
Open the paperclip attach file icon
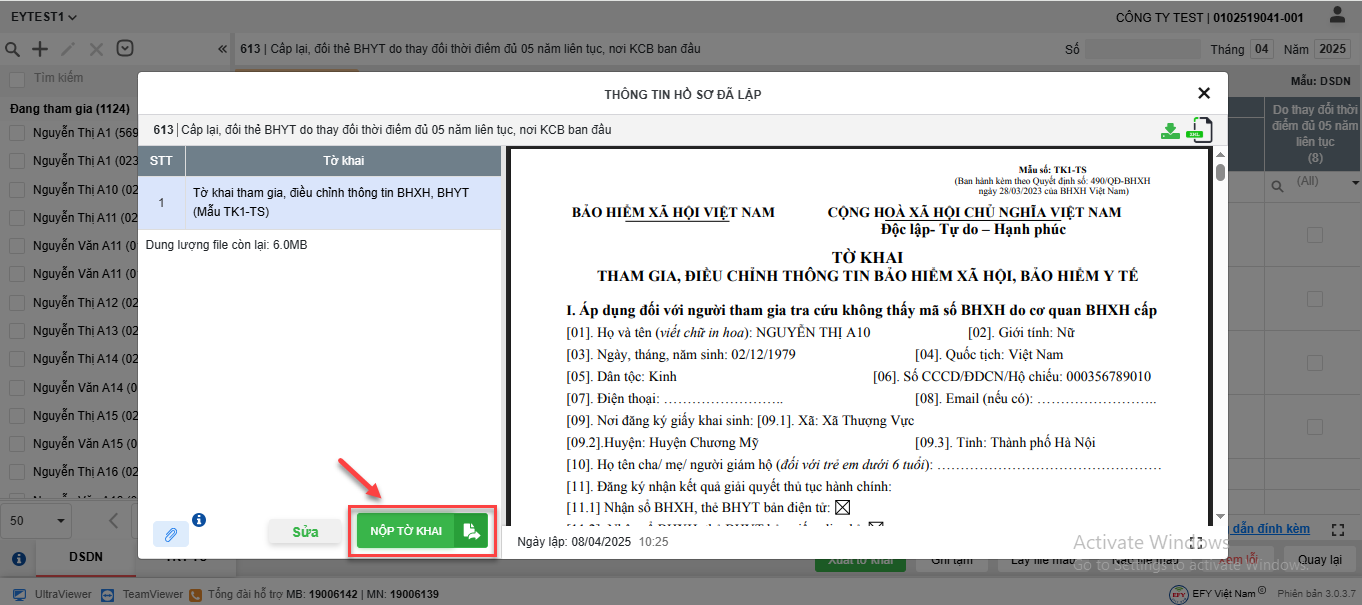[x=171, y=535]
